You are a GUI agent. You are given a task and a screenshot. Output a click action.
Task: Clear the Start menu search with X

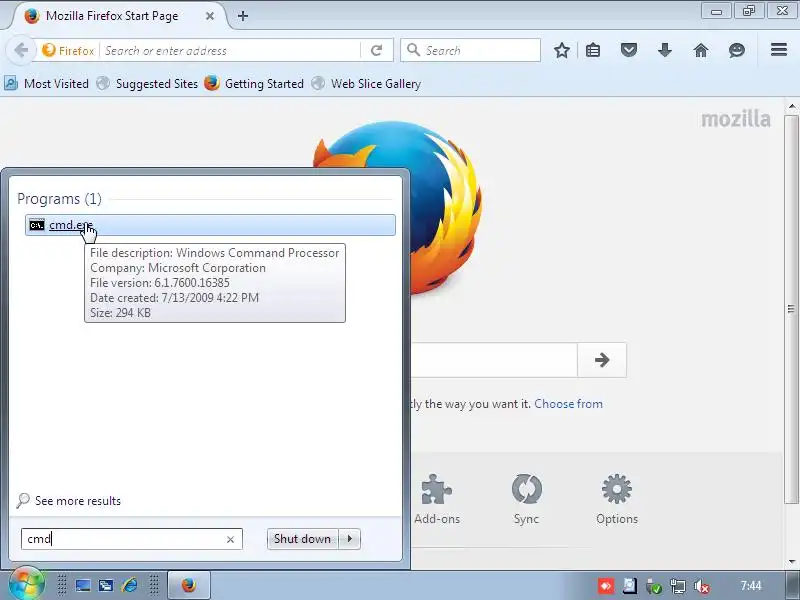[230, 539]
